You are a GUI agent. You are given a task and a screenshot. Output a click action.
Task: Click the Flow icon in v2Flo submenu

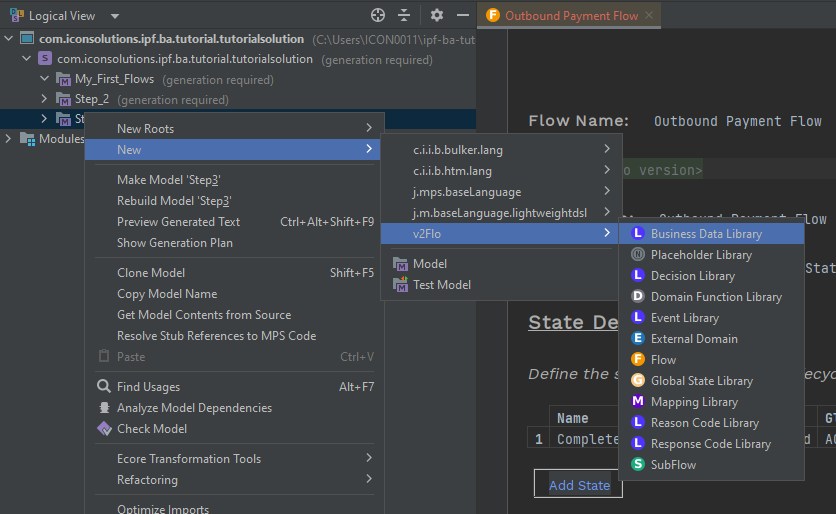point(638,360)
